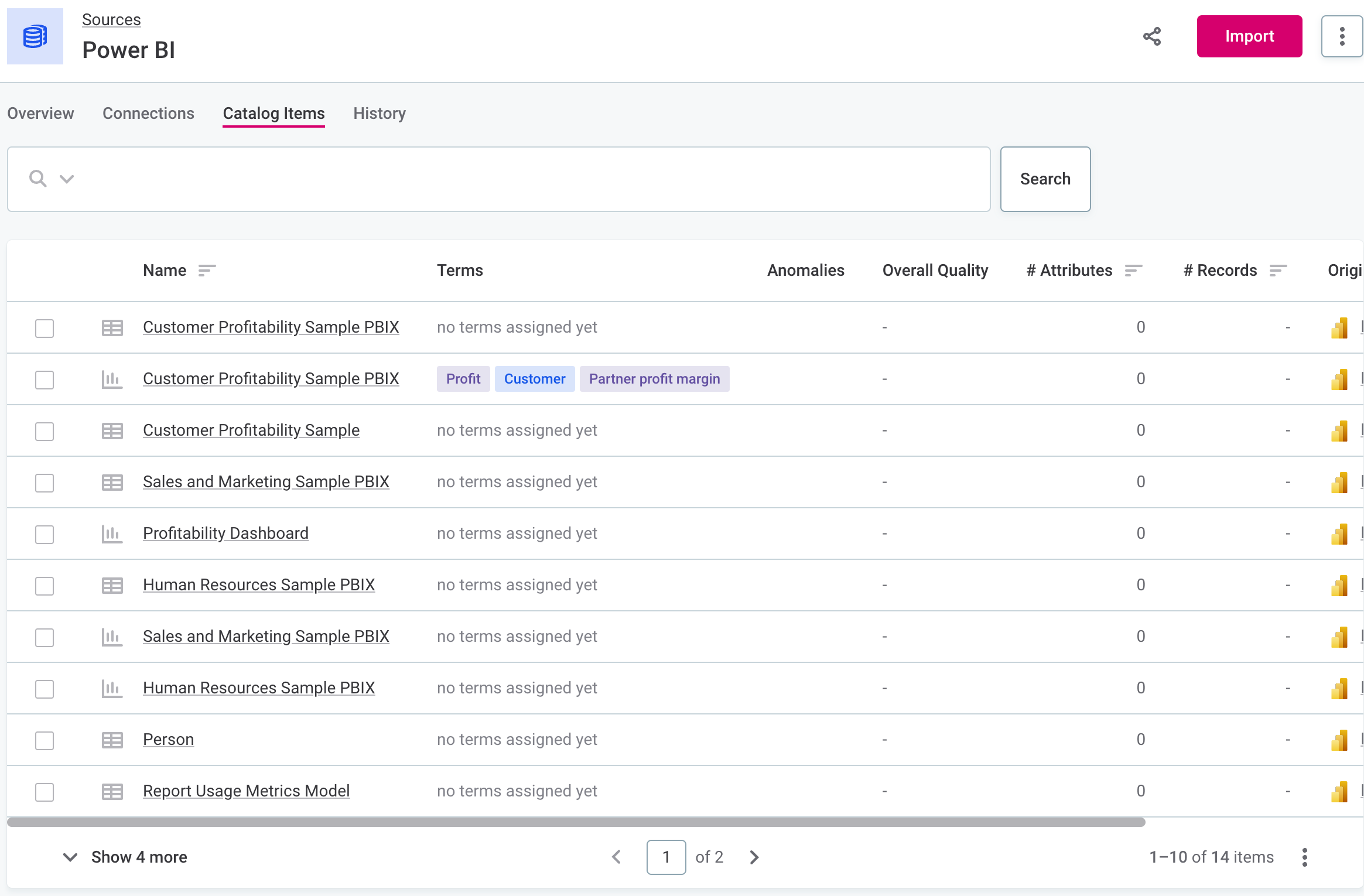The width and height of the screenshot is (1364, 896).
Task: Click the chart icon beside Profitability Dashboard
Action: (x=112, y=534)
